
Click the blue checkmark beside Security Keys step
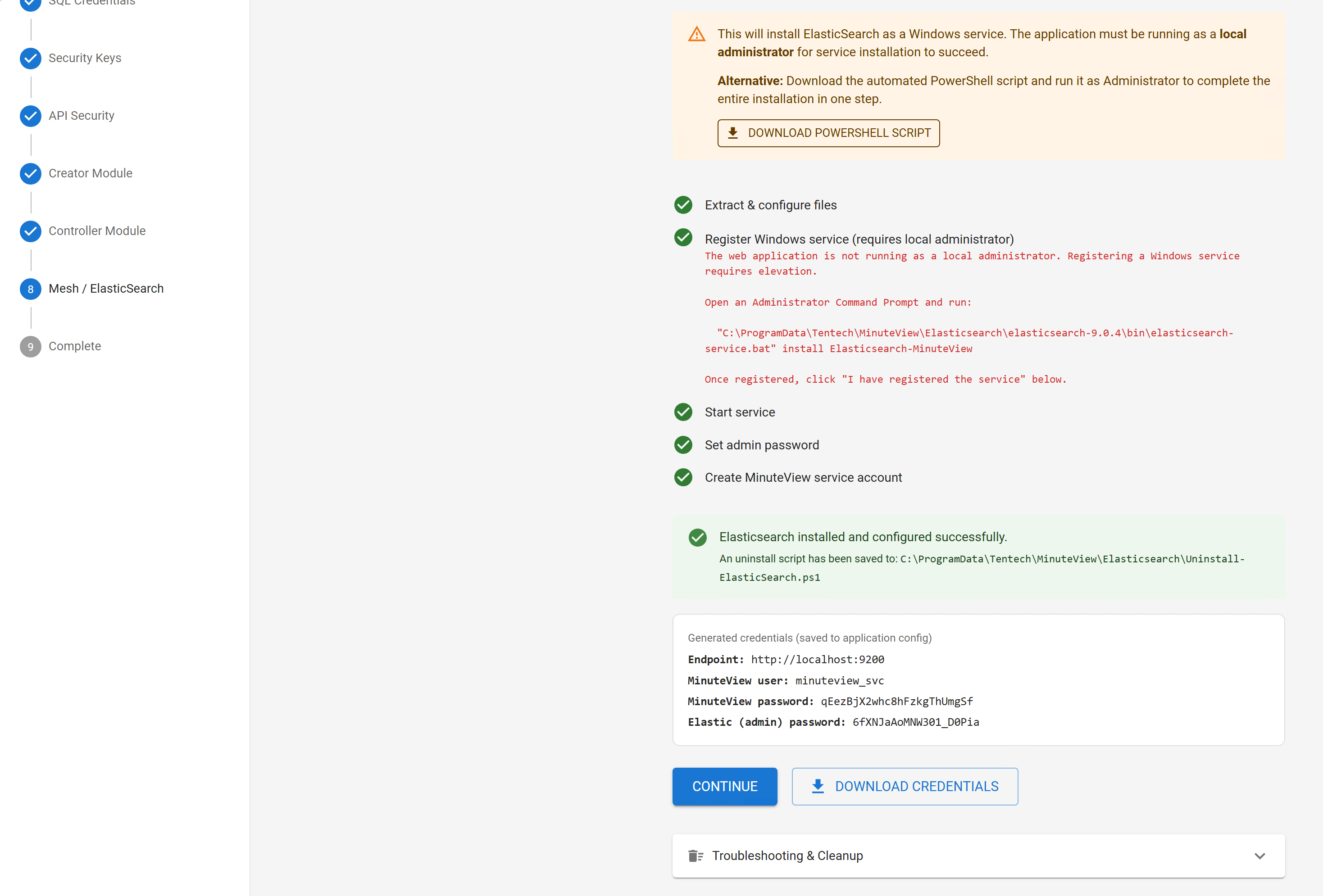coord(30,58)
